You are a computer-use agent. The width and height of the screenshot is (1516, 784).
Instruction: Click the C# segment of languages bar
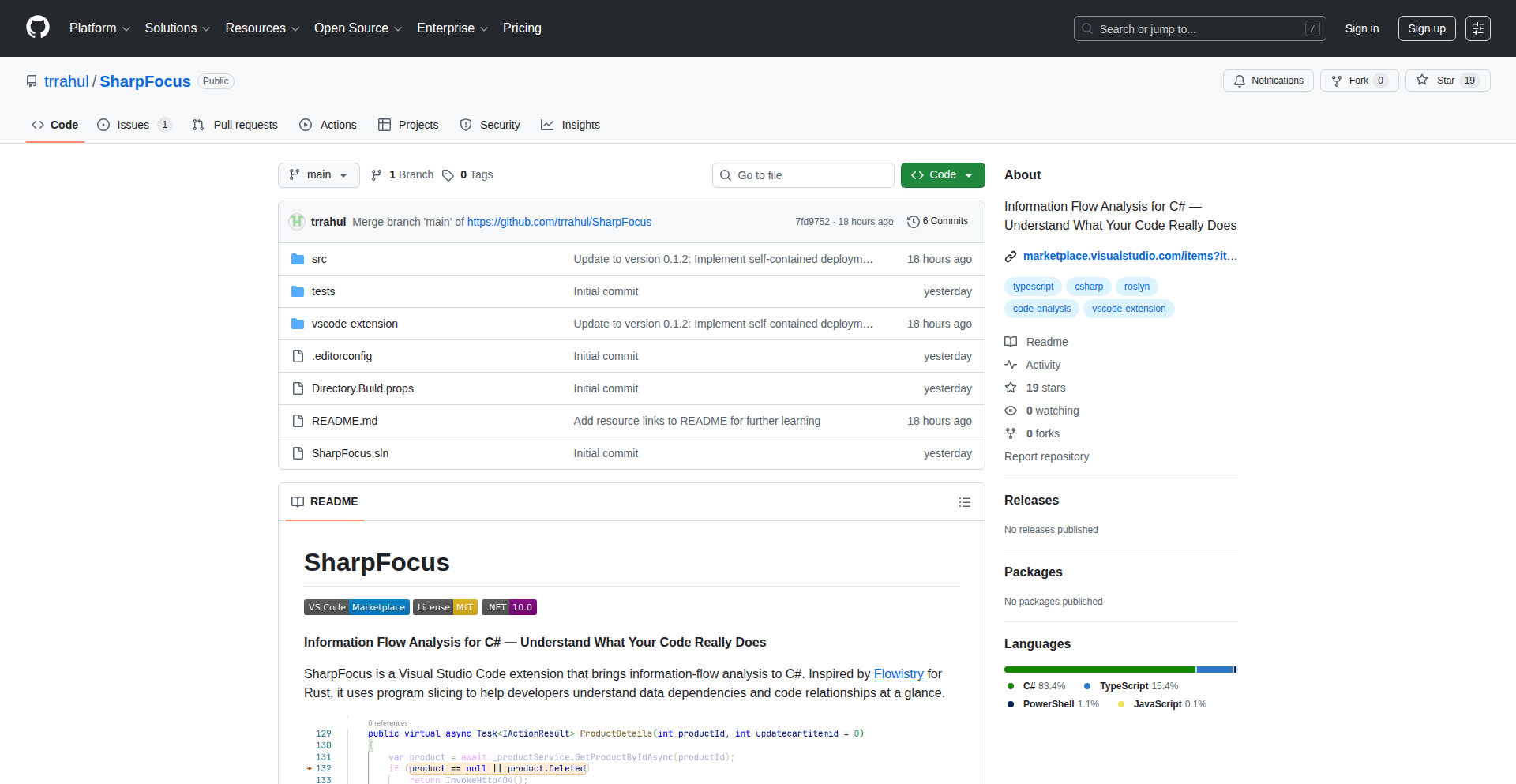click(1099, 670)
